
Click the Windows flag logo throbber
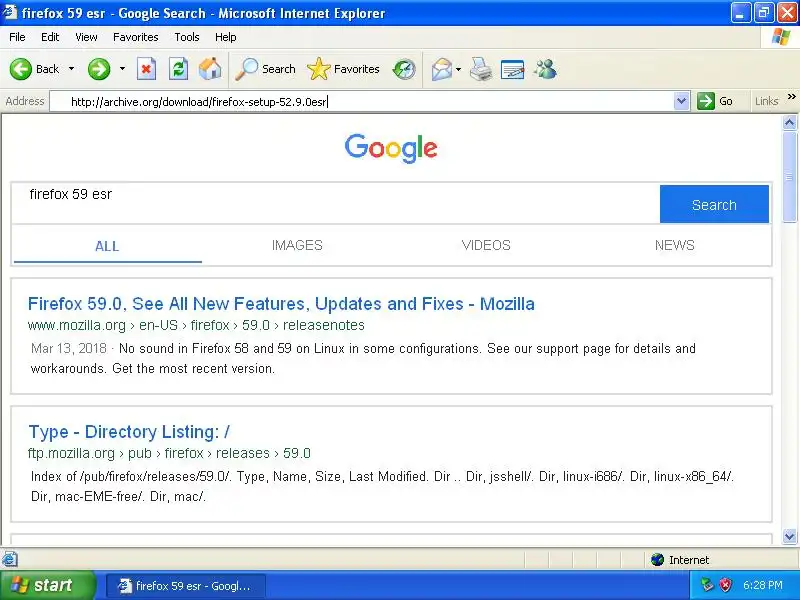(x=781, y=37)
